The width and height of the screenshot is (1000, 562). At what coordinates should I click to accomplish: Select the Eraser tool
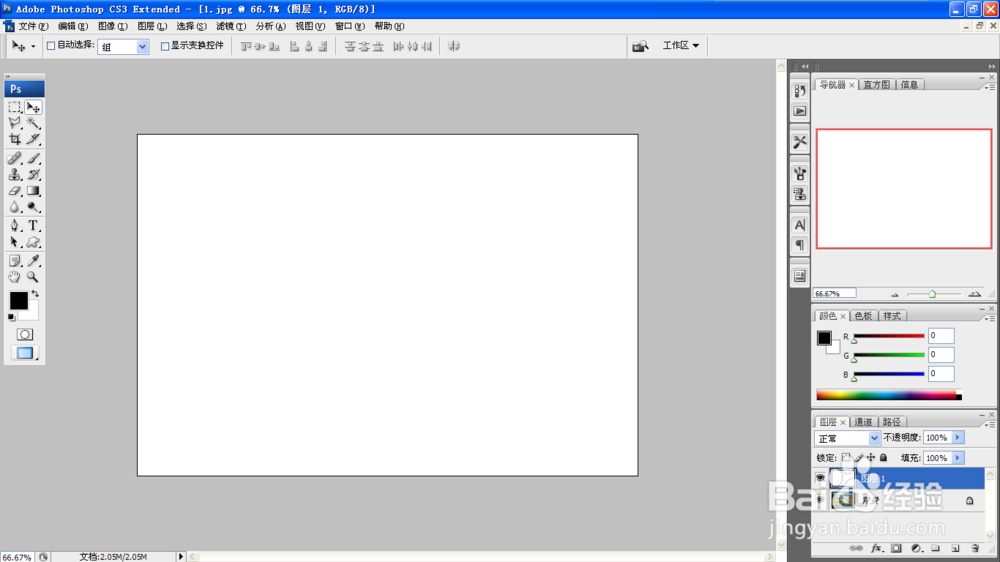pyautogui.click(x=15, y=191)
